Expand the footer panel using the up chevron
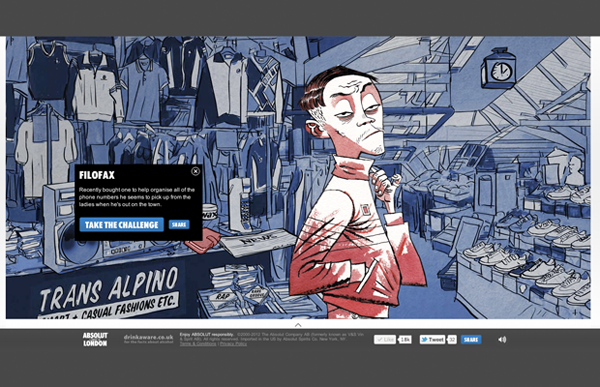The image size is (600, 387). 298,325
